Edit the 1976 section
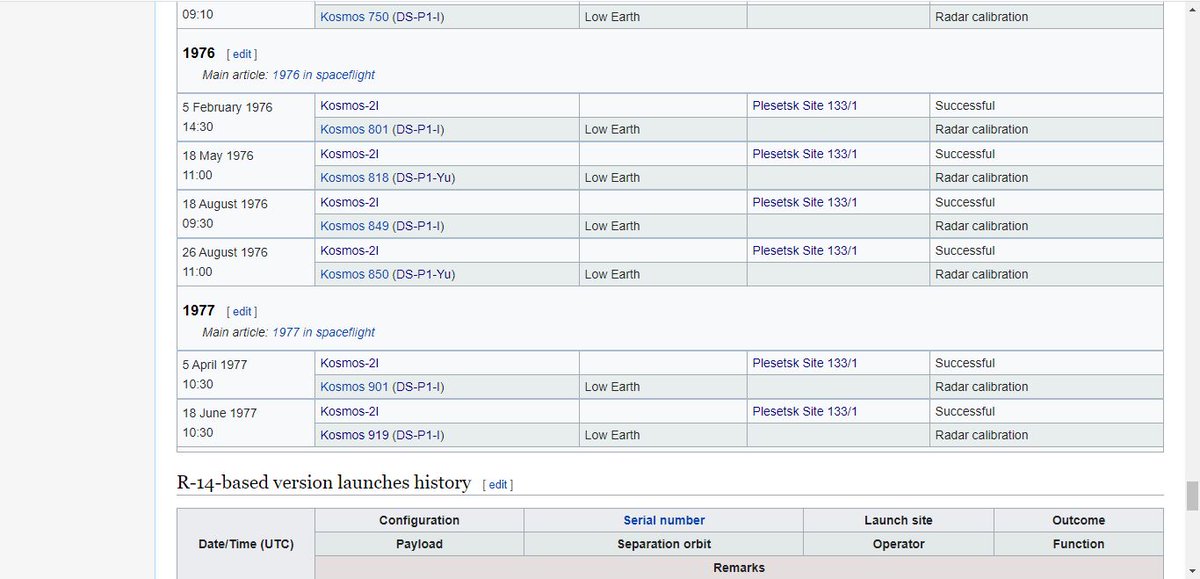Screen dimensions: 1200x579 (241, 54)
